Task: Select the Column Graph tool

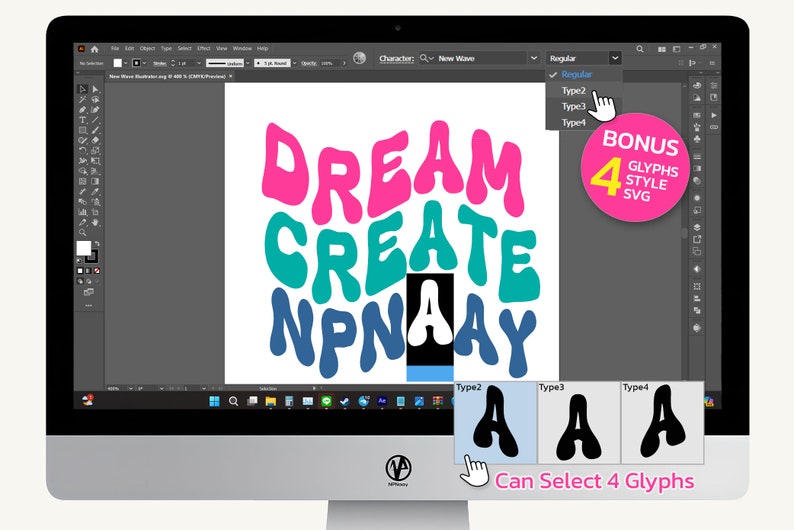Action: pyautogui.click(x=83, y=212)
